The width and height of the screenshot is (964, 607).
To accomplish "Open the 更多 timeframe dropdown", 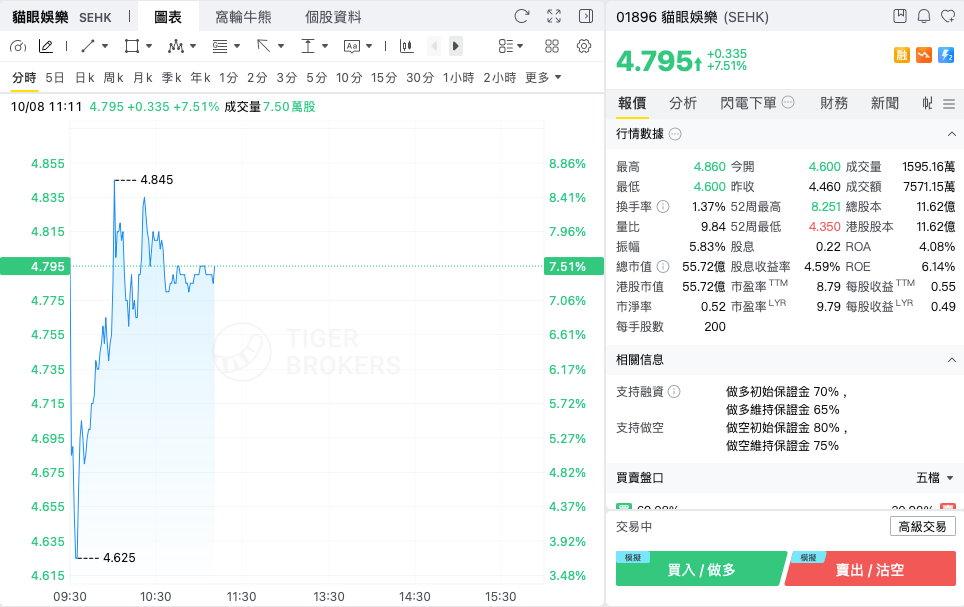I will click(x=543, y=77).
